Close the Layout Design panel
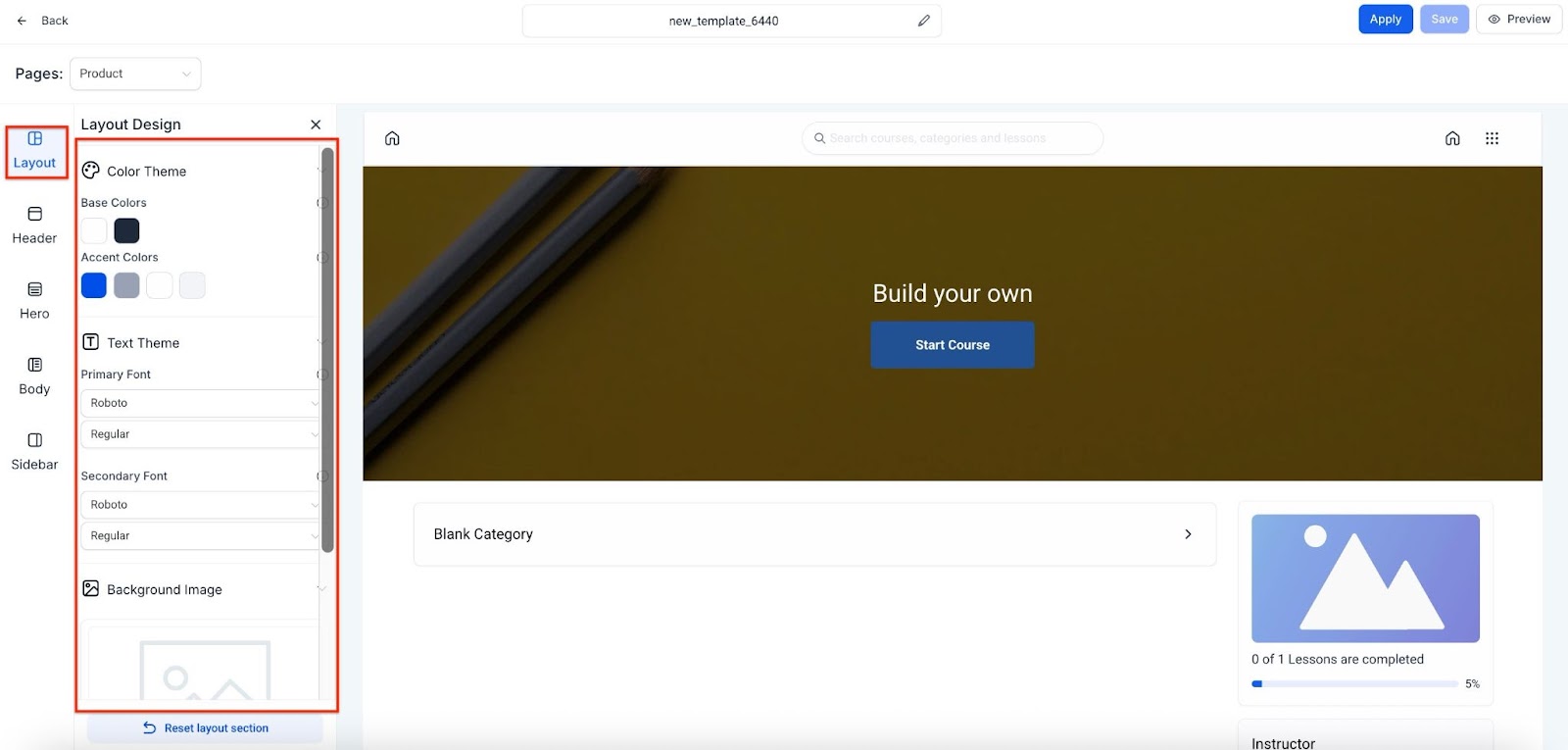This screenshot has height=750, width=1568. (316, 125)
